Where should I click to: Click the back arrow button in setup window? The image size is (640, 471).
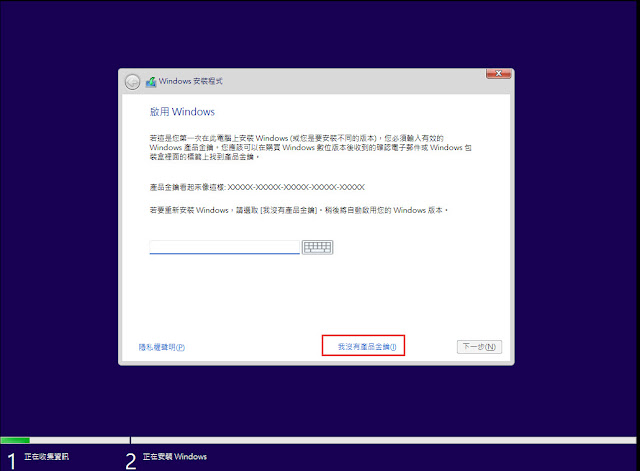[132, 82]
